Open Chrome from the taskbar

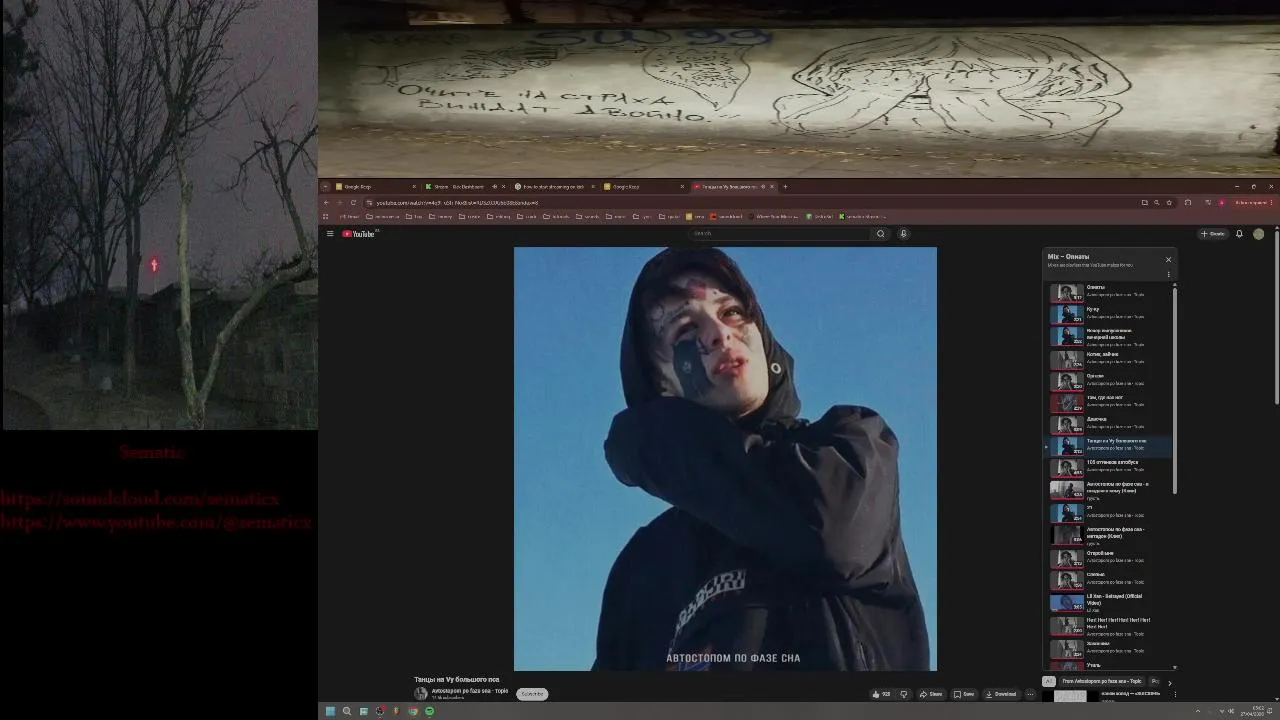(x=413, y=711)
